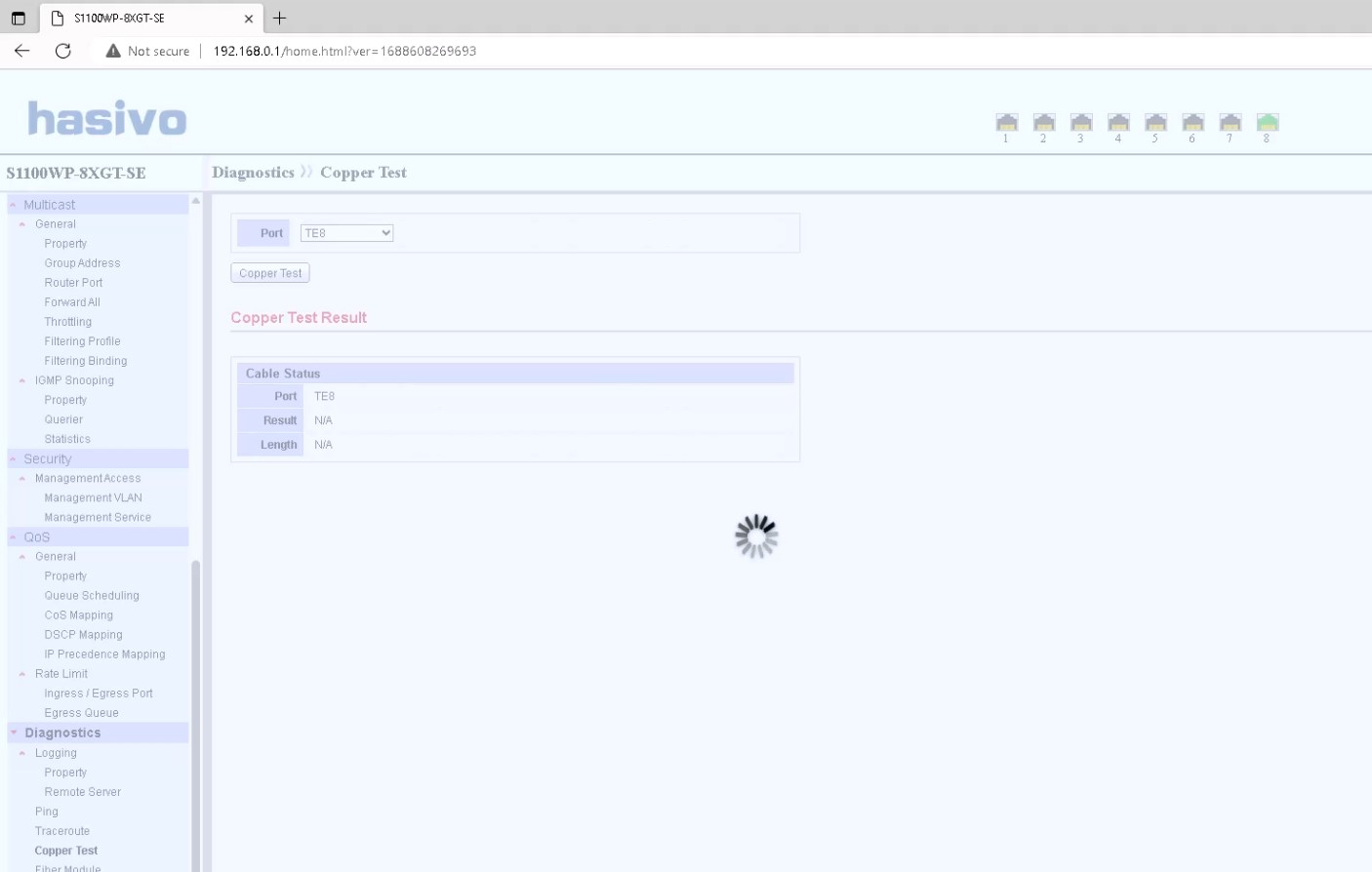The width and height of the screenshot is (1372, 872).
Task: Click the port 6 status icon
Action: pyautogui.click(x=1192, y=122)
